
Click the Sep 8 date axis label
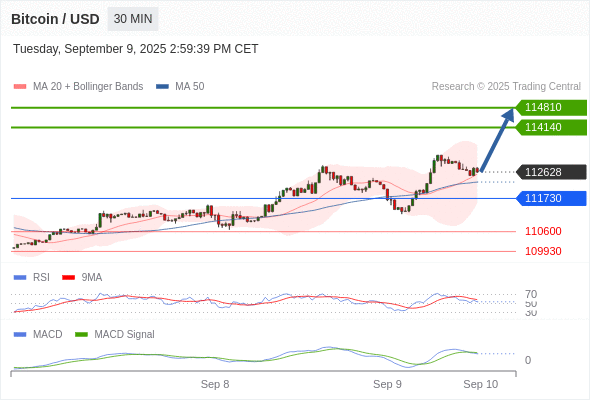coord(215,384)
